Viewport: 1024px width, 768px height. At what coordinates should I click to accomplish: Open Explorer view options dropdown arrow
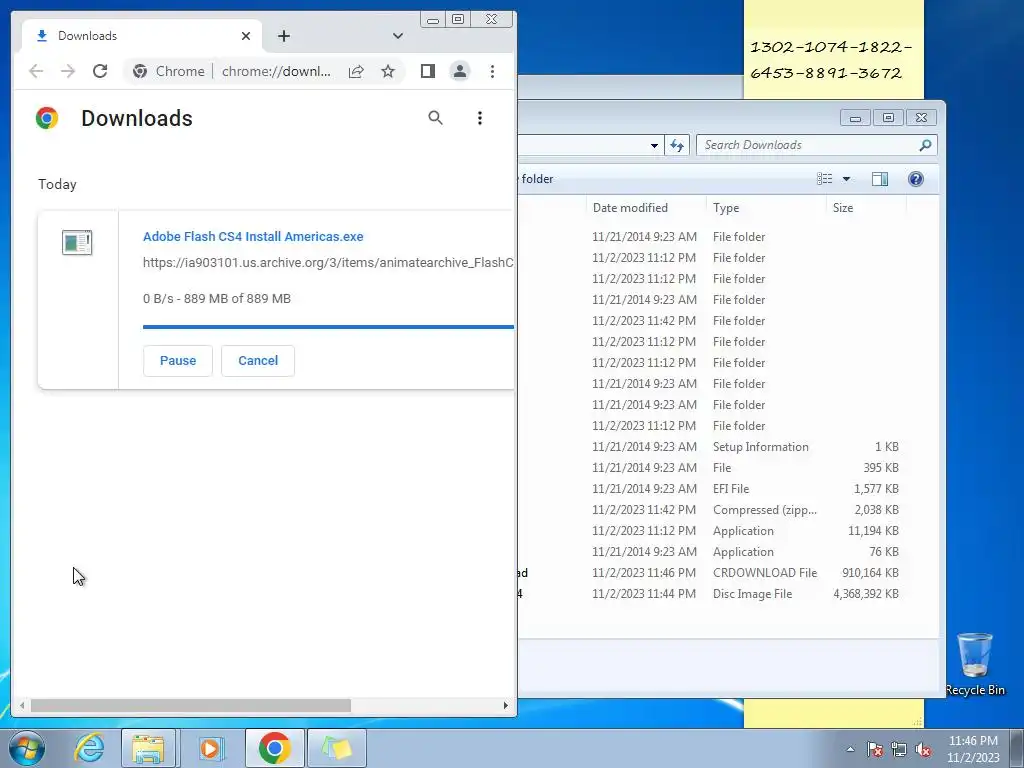click(846, 179)
